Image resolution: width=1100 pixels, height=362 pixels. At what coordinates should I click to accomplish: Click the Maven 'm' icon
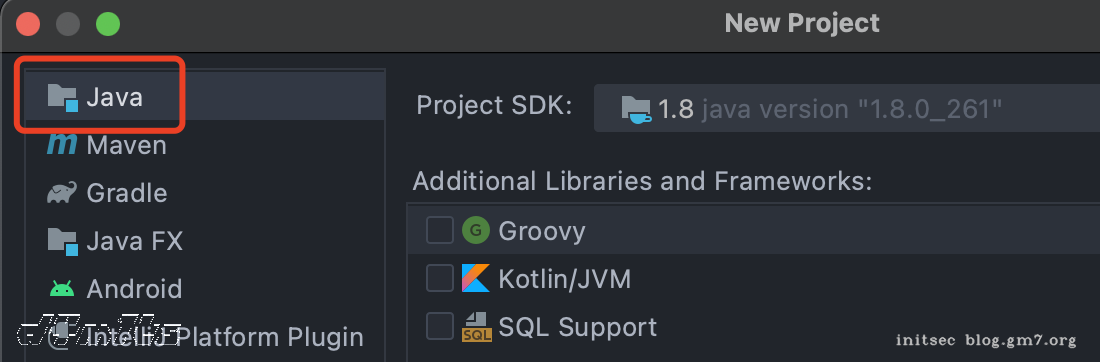pos(62,145)
